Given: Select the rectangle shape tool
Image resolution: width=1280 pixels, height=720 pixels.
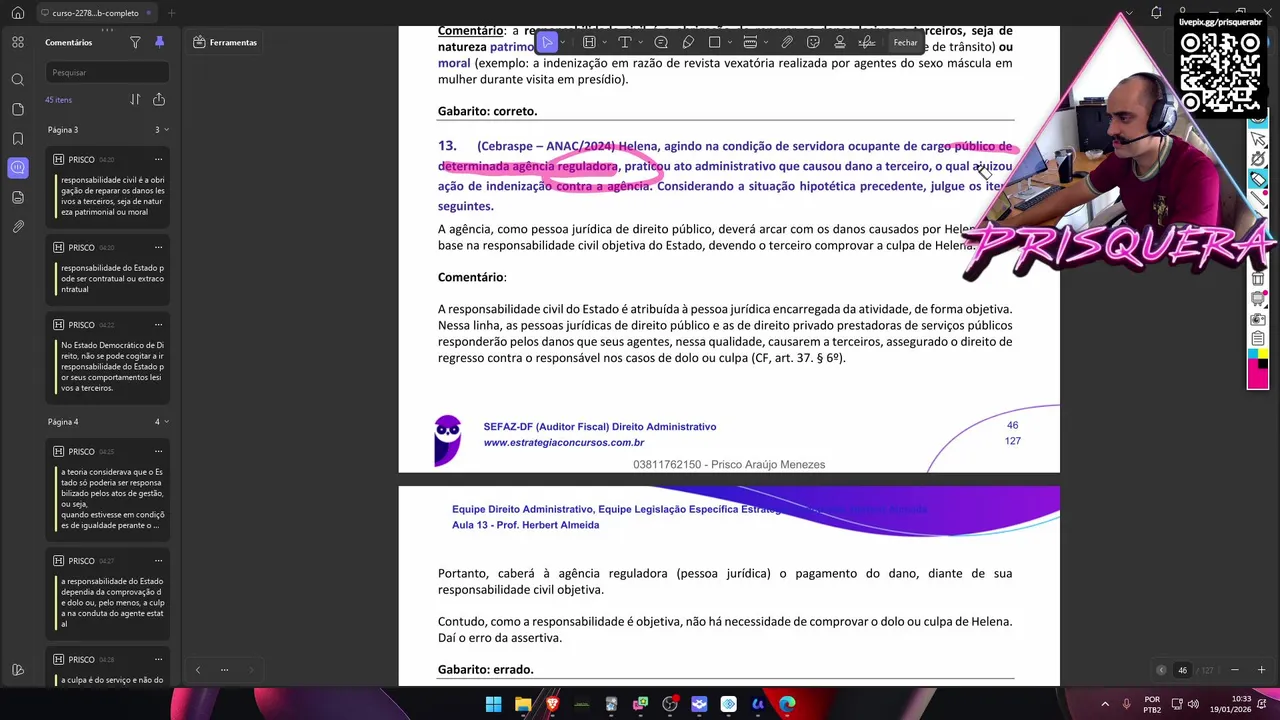Looking at the screenshot, I should tap(714, 42).
